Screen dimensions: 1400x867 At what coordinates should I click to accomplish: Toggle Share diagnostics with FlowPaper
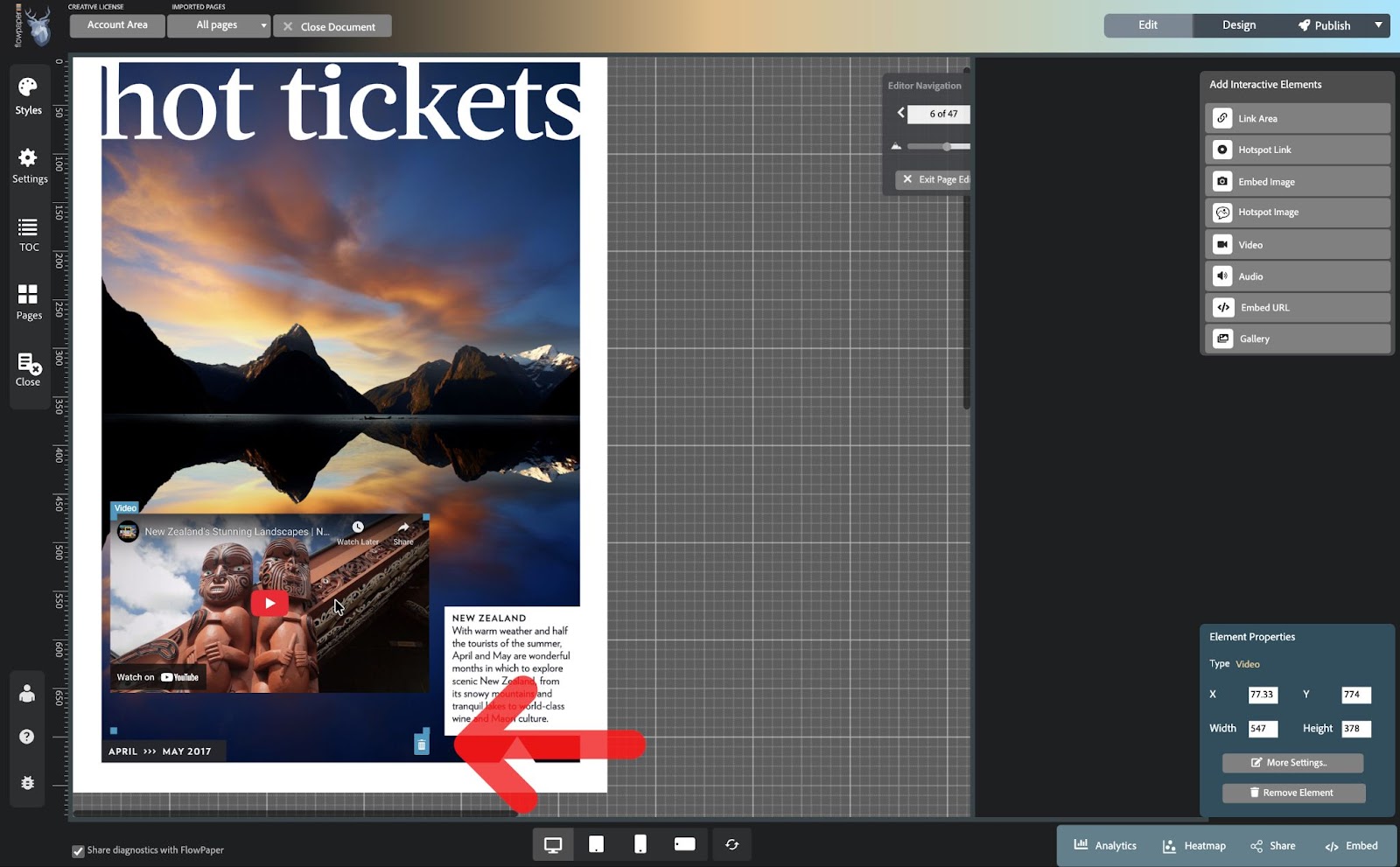tap(78, 850)
